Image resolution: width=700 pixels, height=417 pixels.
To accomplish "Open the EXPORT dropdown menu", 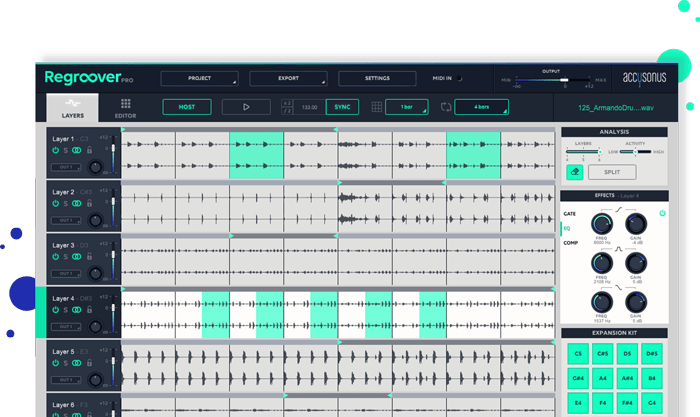I will pyautogui.click(x=288, y=78).
